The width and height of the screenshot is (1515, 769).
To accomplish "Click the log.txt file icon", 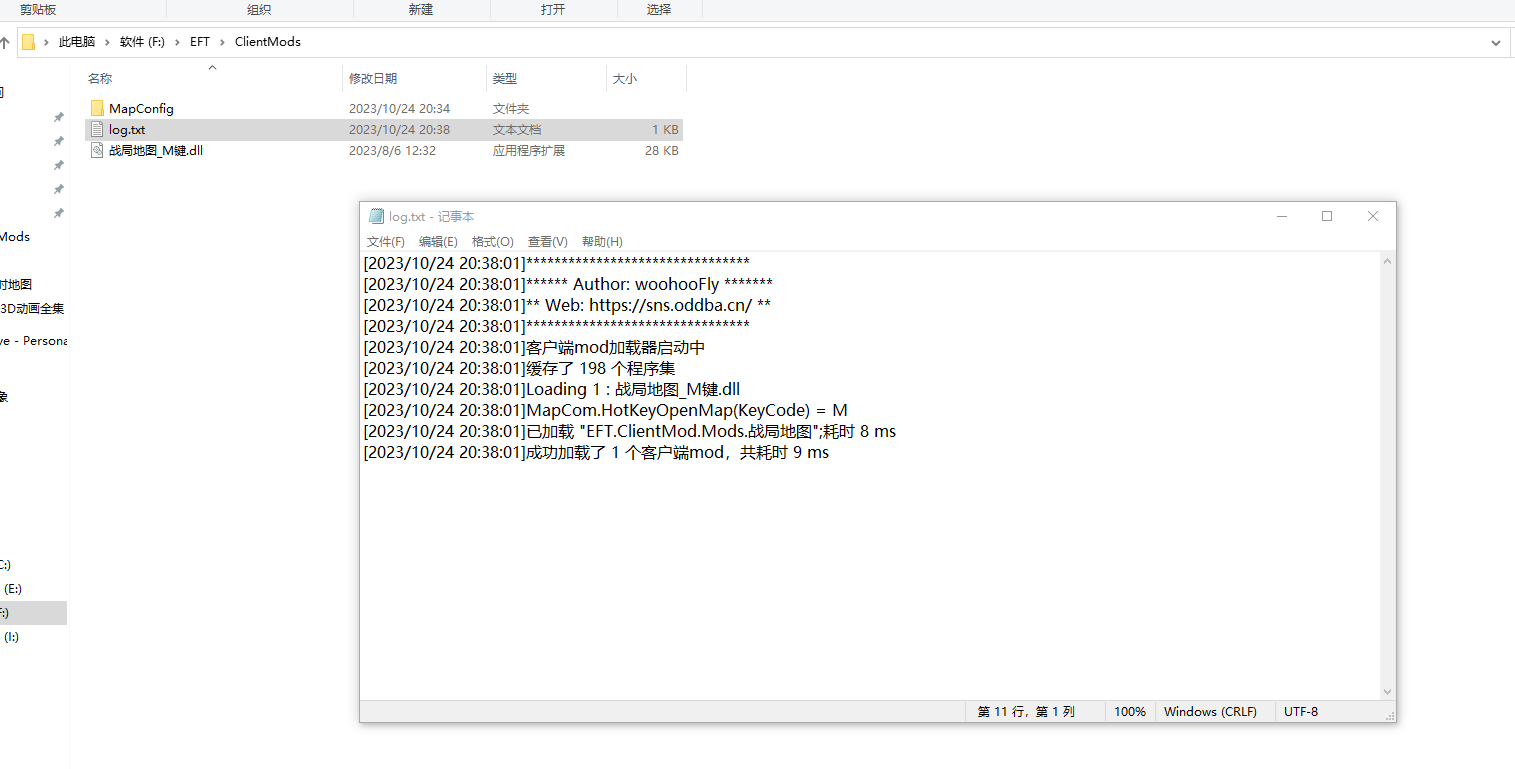I will [x=97, y=129].
